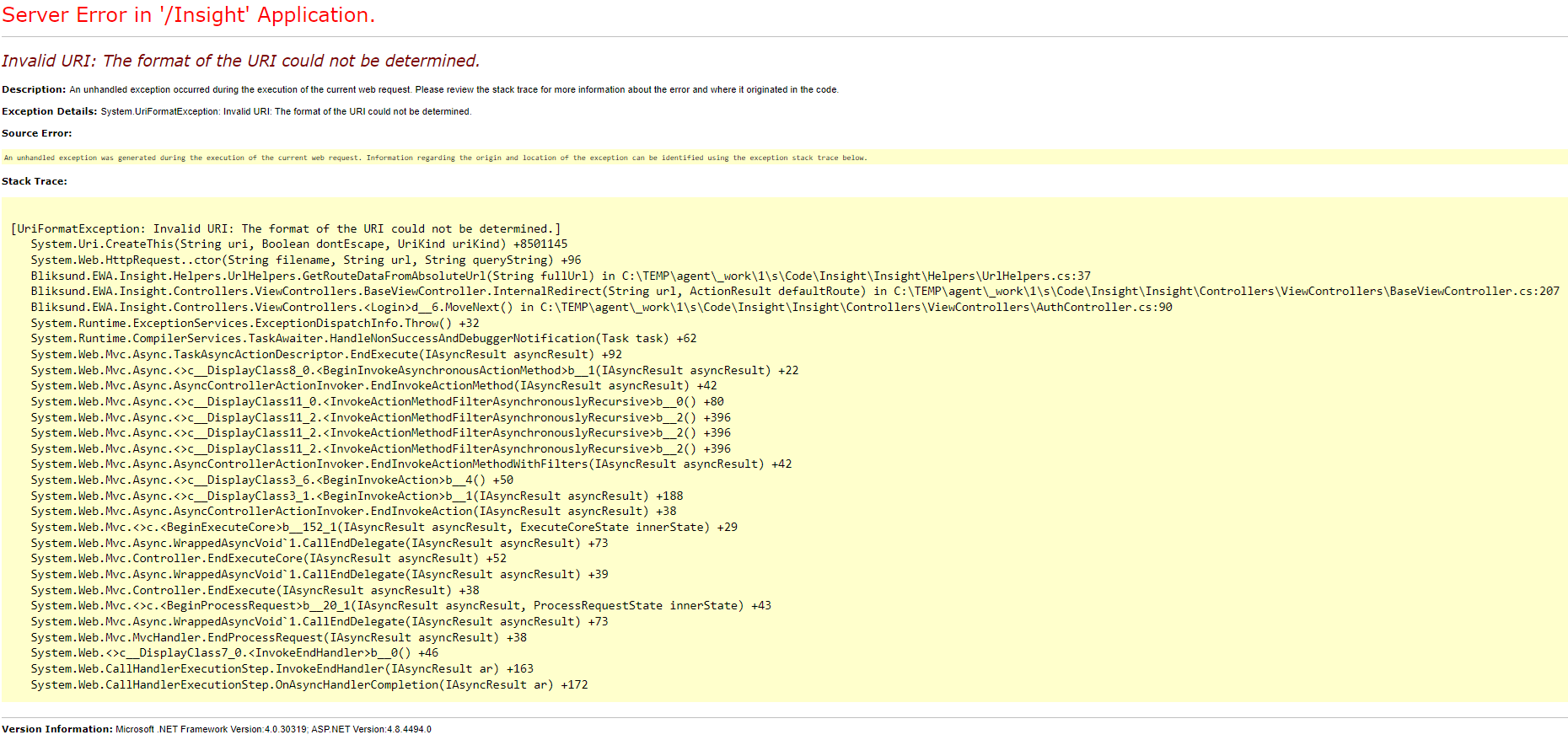The image size is (1568, 740).
Task: Click the DisplayClass3_6 BeginInvokeAction b__4() line
Action: click(x=272, y=480)
